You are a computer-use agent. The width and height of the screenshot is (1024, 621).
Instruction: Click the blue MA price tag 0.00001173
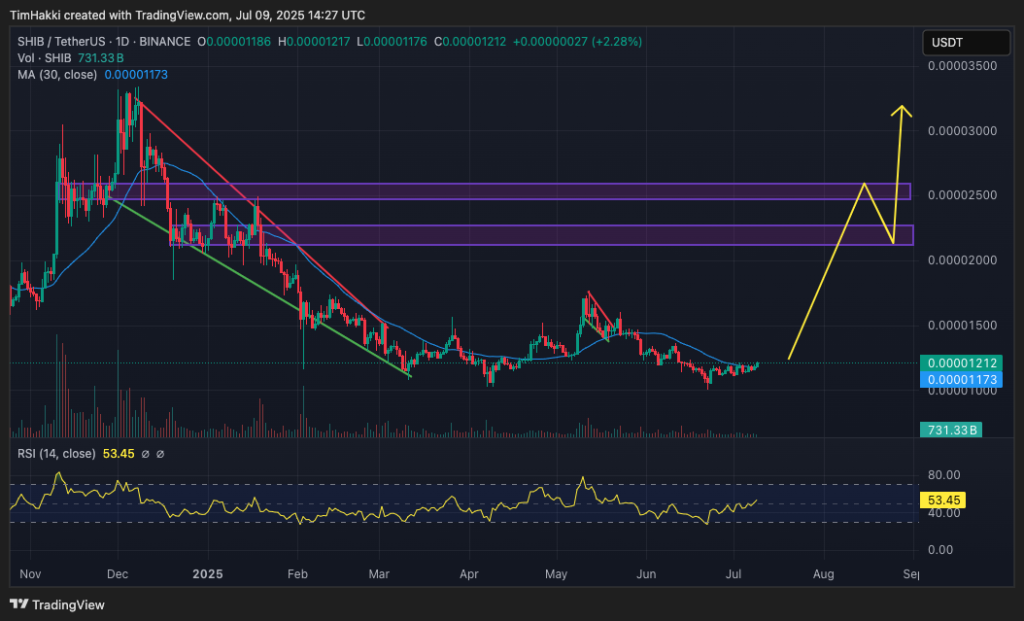point(962,379)
